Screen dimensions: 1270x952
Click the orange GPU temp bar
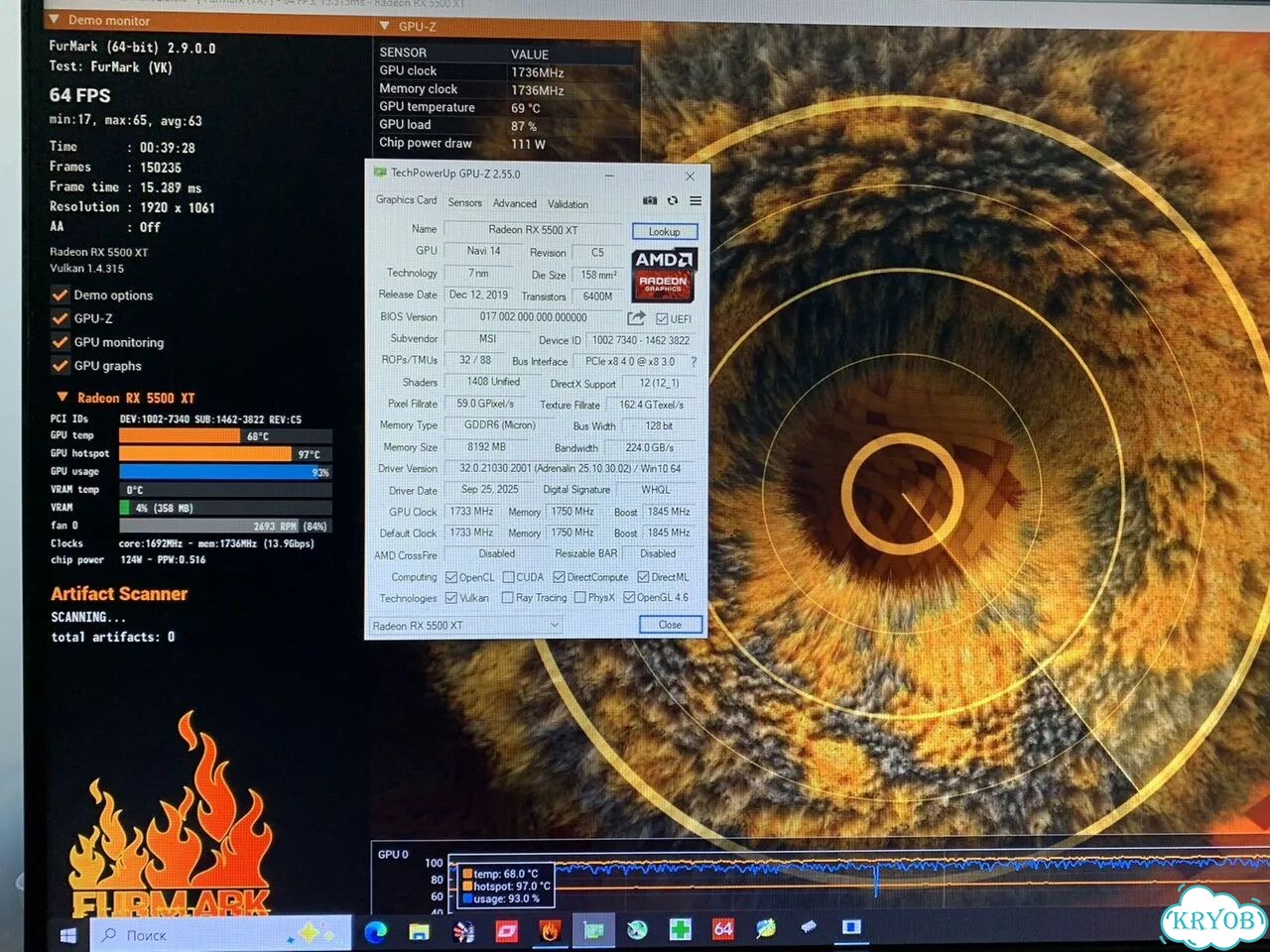(x=180, y=435)
